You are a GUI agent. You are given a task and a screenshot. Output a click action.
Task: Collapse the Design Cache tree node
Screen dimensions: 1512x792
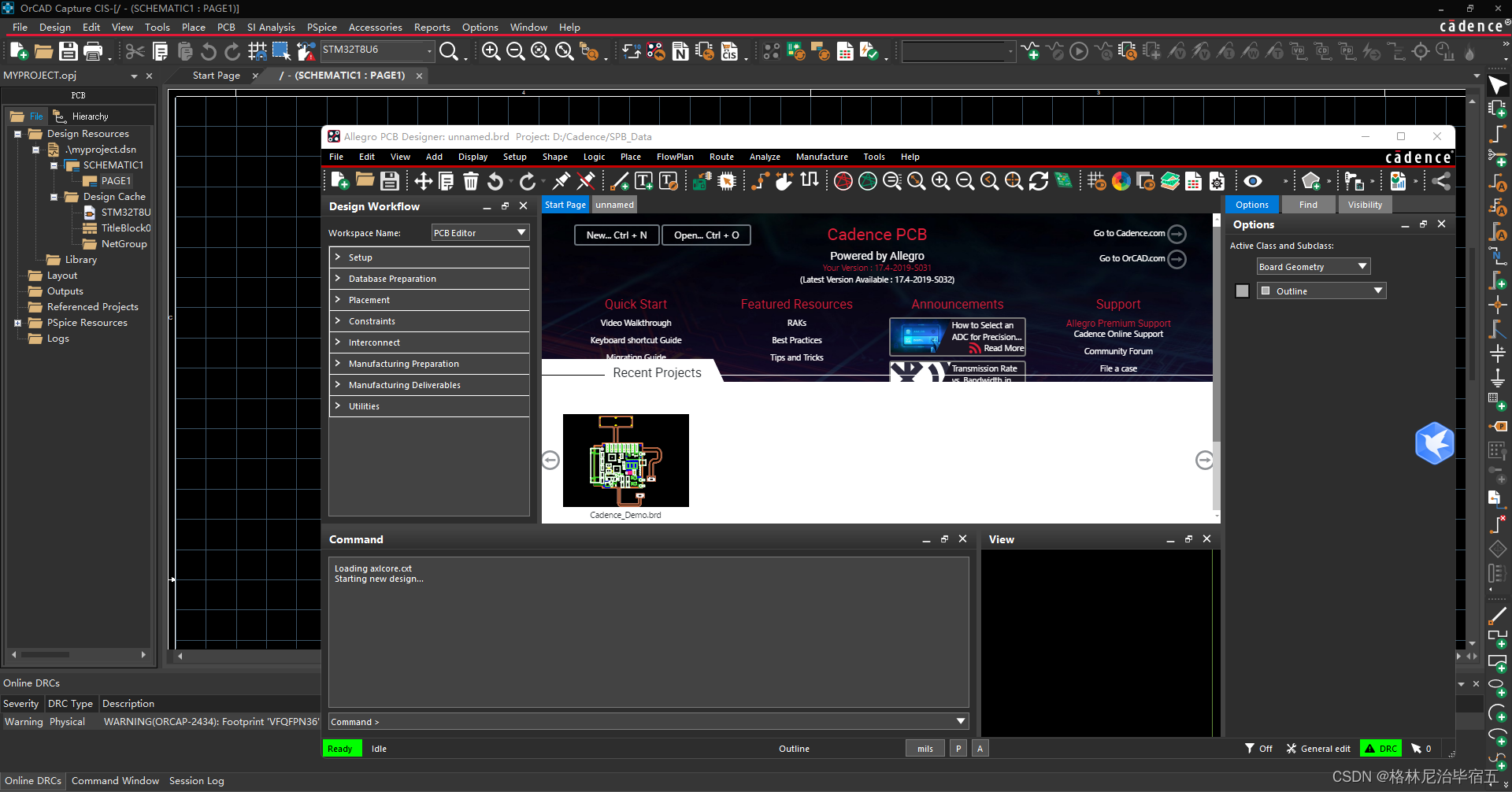click(54, 197)
